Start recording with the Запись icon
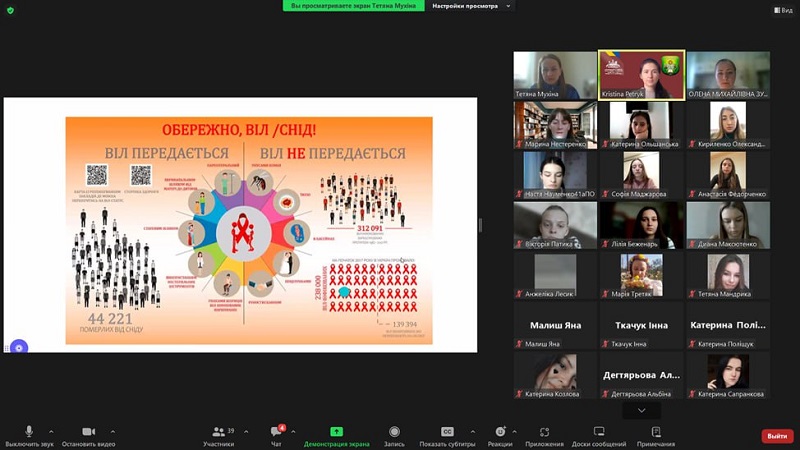 coord(394,431)
